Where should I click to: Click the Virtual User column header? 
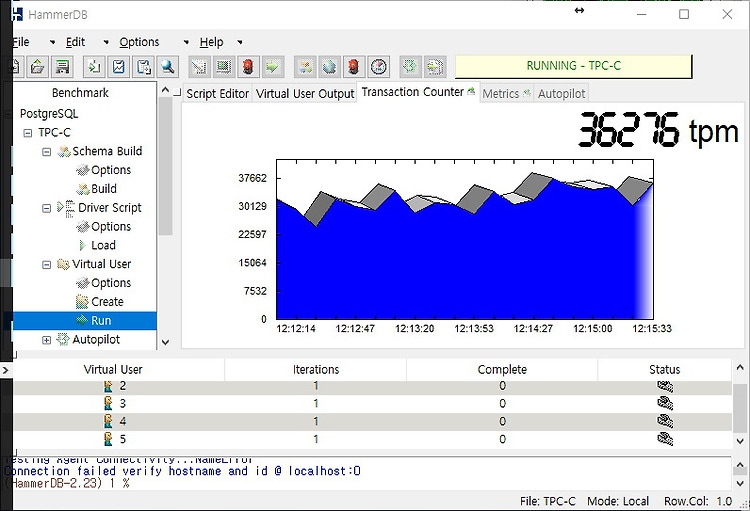pyautogui.click(x=113, y=369)
